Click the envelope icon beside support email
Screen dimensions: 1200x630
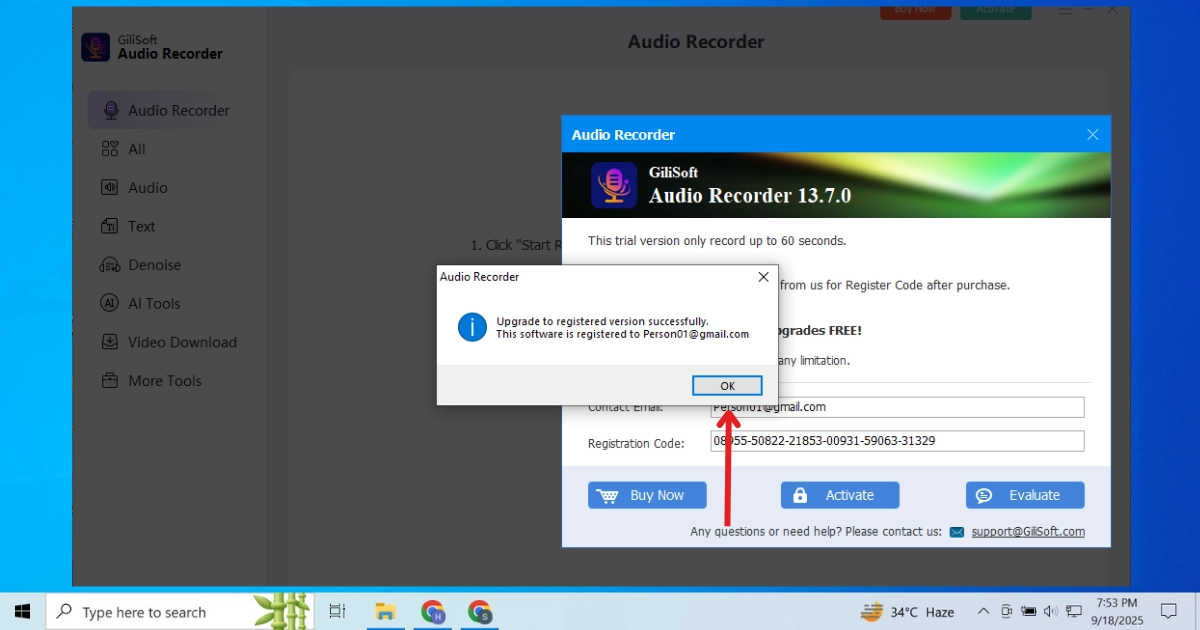click(957, 532)
